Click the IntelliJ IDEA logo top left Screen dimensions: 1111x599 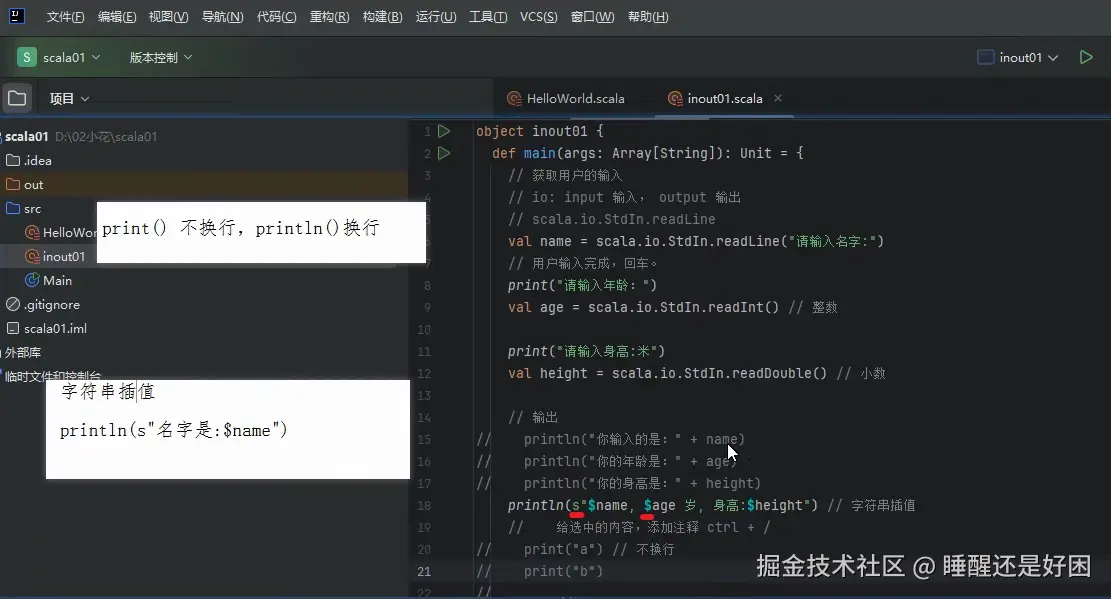[x=13, y=16]
